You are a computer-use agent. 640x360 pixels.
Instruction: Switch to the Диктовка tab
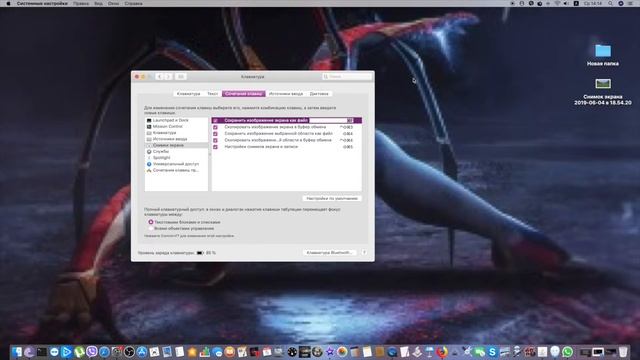click(x=319, y=93)
